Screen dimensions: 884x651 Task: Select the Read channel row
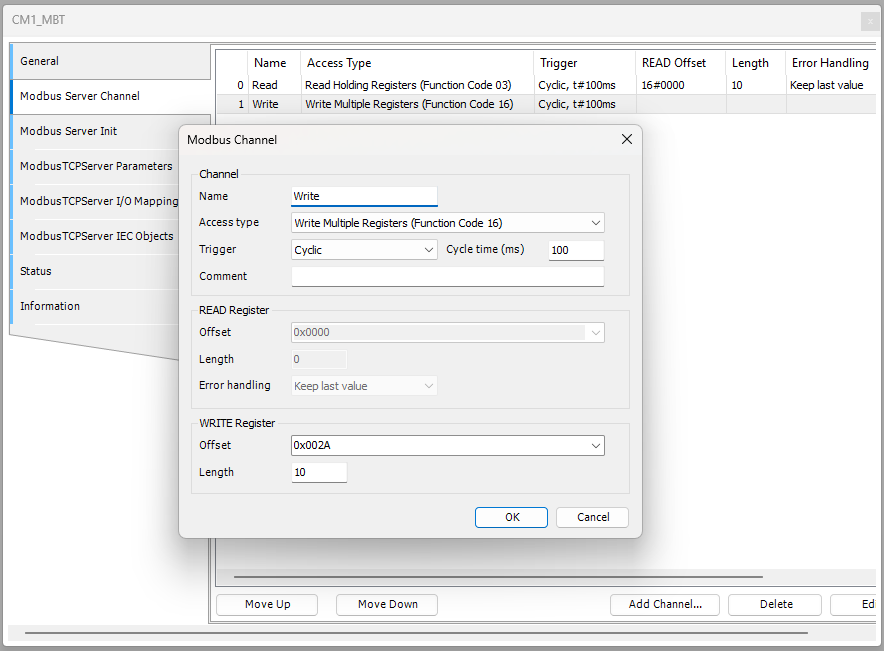(408, 85)
